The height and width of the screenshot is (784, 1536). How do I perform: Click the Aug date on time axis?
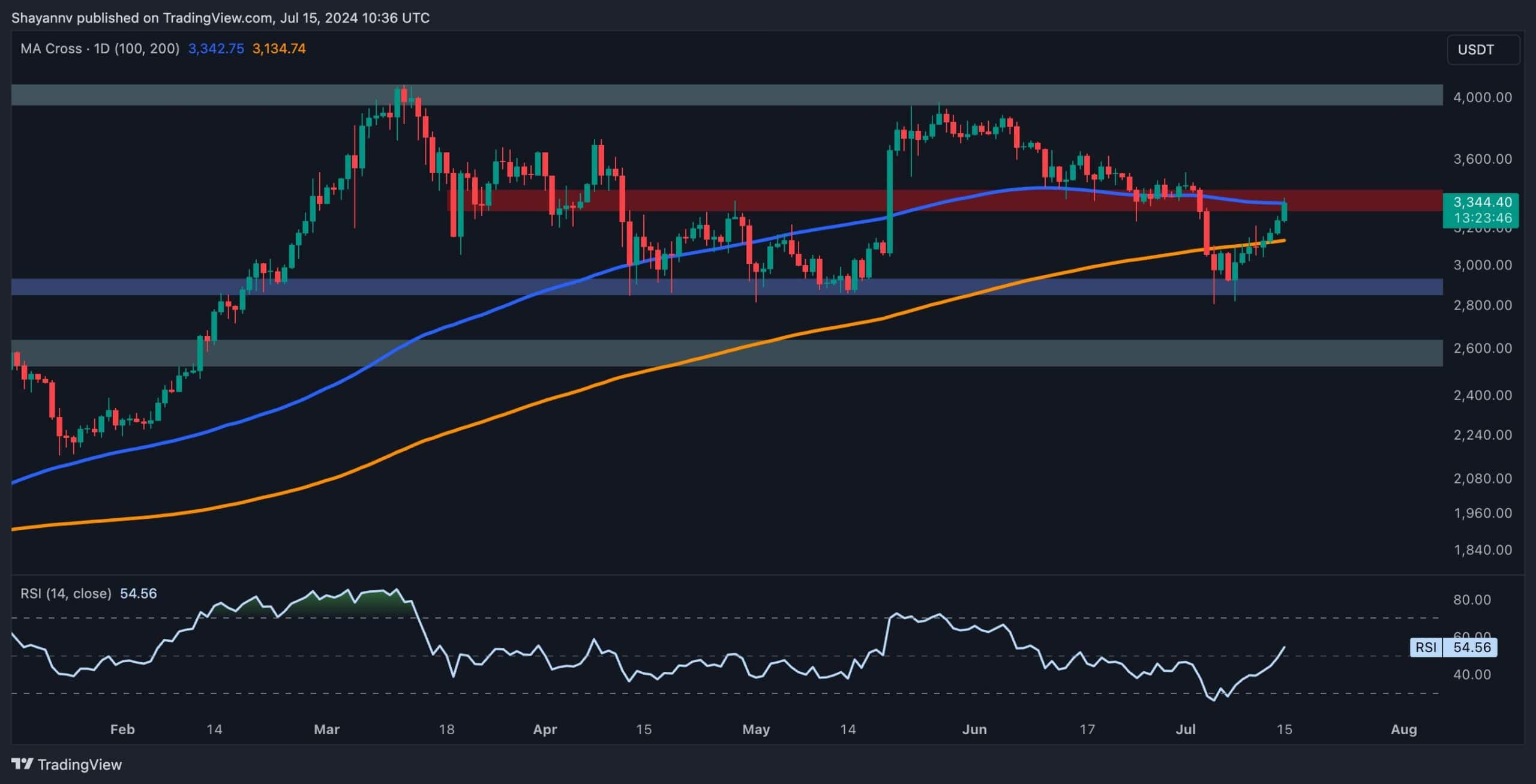1404,729
